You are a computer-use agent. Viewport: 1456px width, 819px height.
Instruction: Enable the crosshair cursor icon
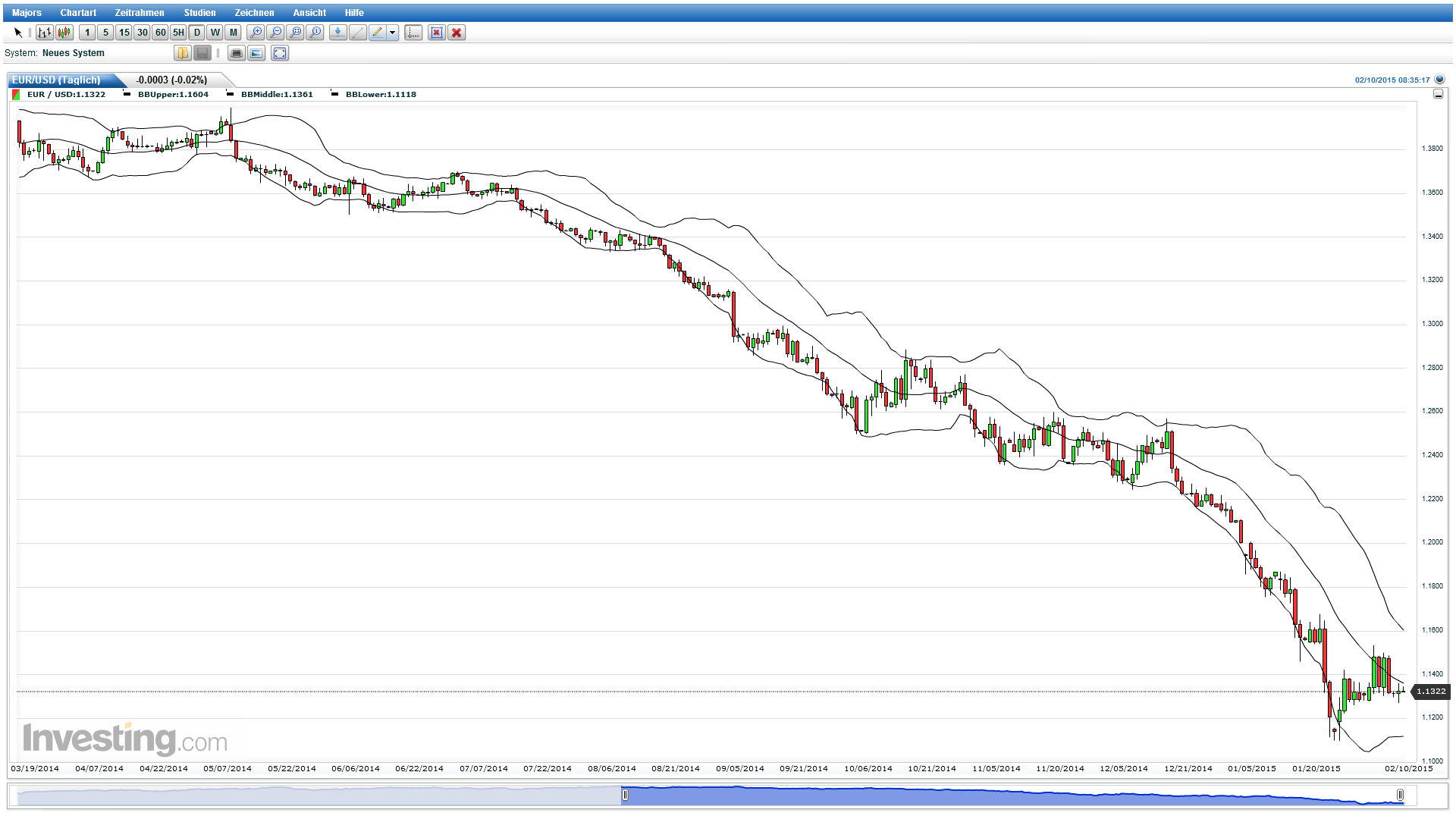pos(412,33)
